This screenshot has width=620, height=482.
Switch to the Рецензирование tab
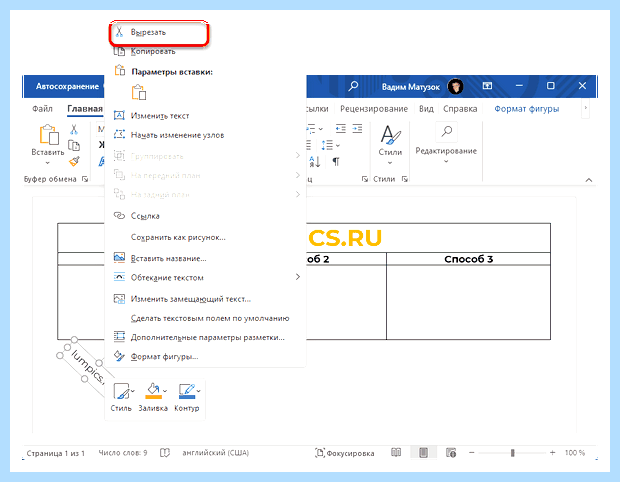click(x=374, y=109)
